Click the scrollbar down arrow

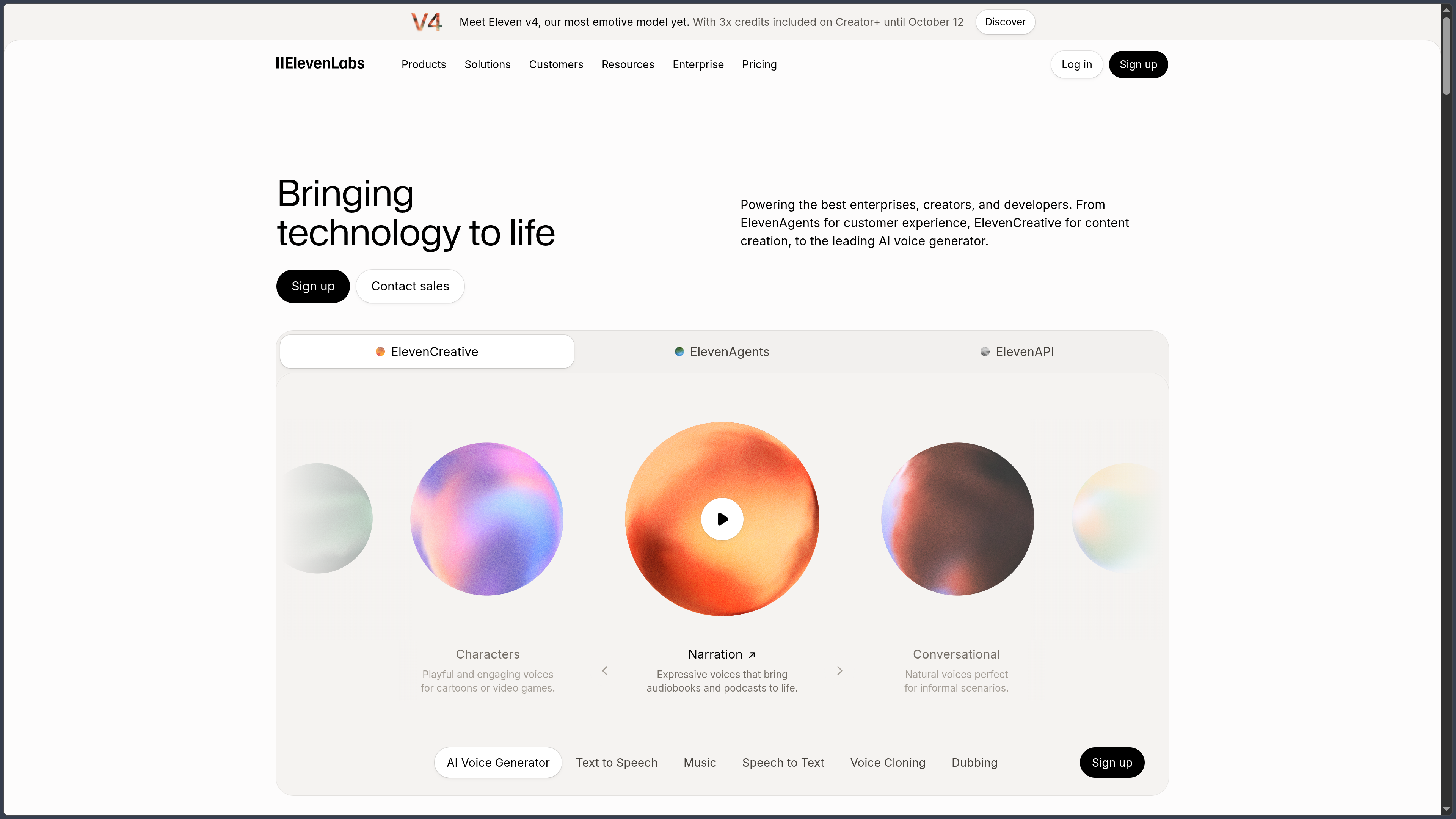coord(1447,810)
